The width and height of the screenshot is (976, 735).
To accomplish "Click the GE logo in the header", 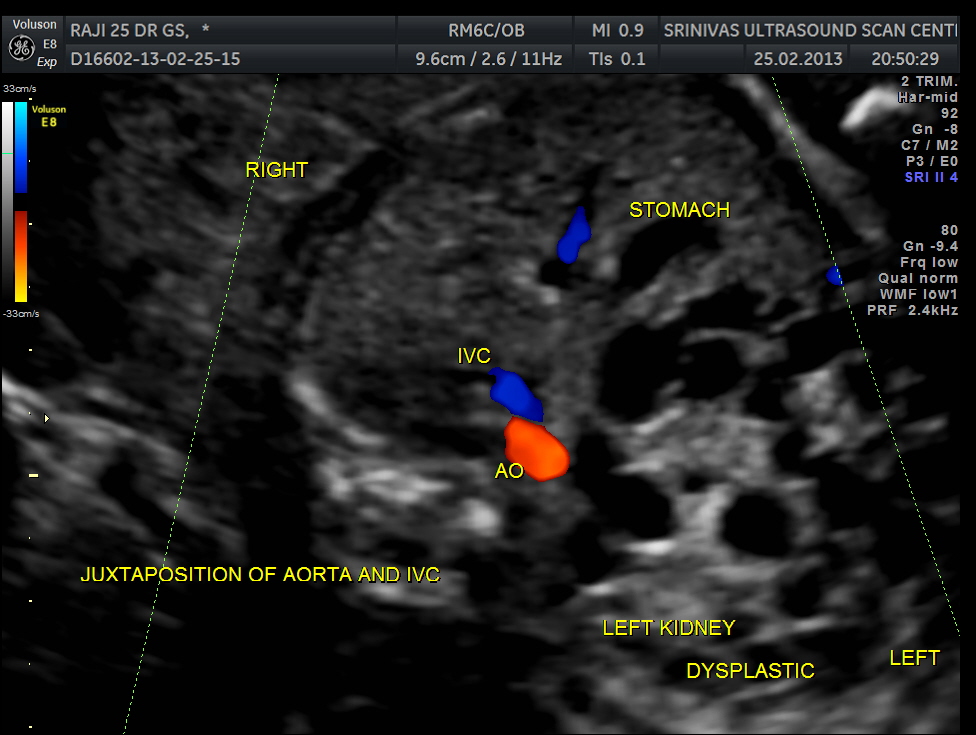I will click(20, 46).
